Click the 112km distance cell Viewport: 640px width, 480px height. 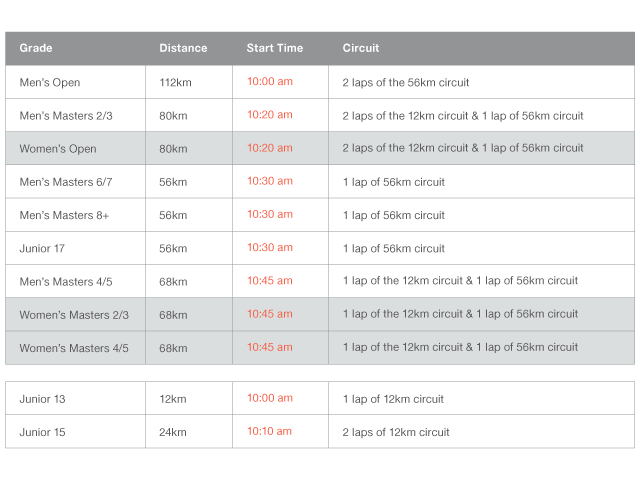tap(175, 83)
